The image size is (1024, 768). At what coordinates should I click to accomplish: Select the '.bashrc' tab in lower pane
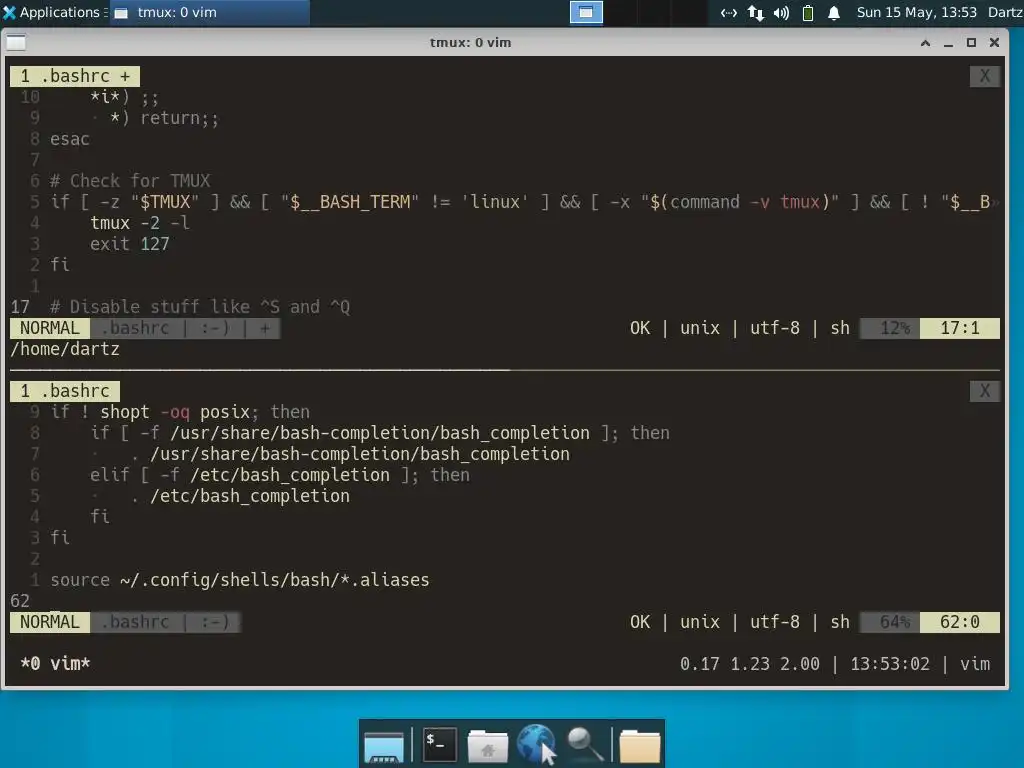point(65,391)
